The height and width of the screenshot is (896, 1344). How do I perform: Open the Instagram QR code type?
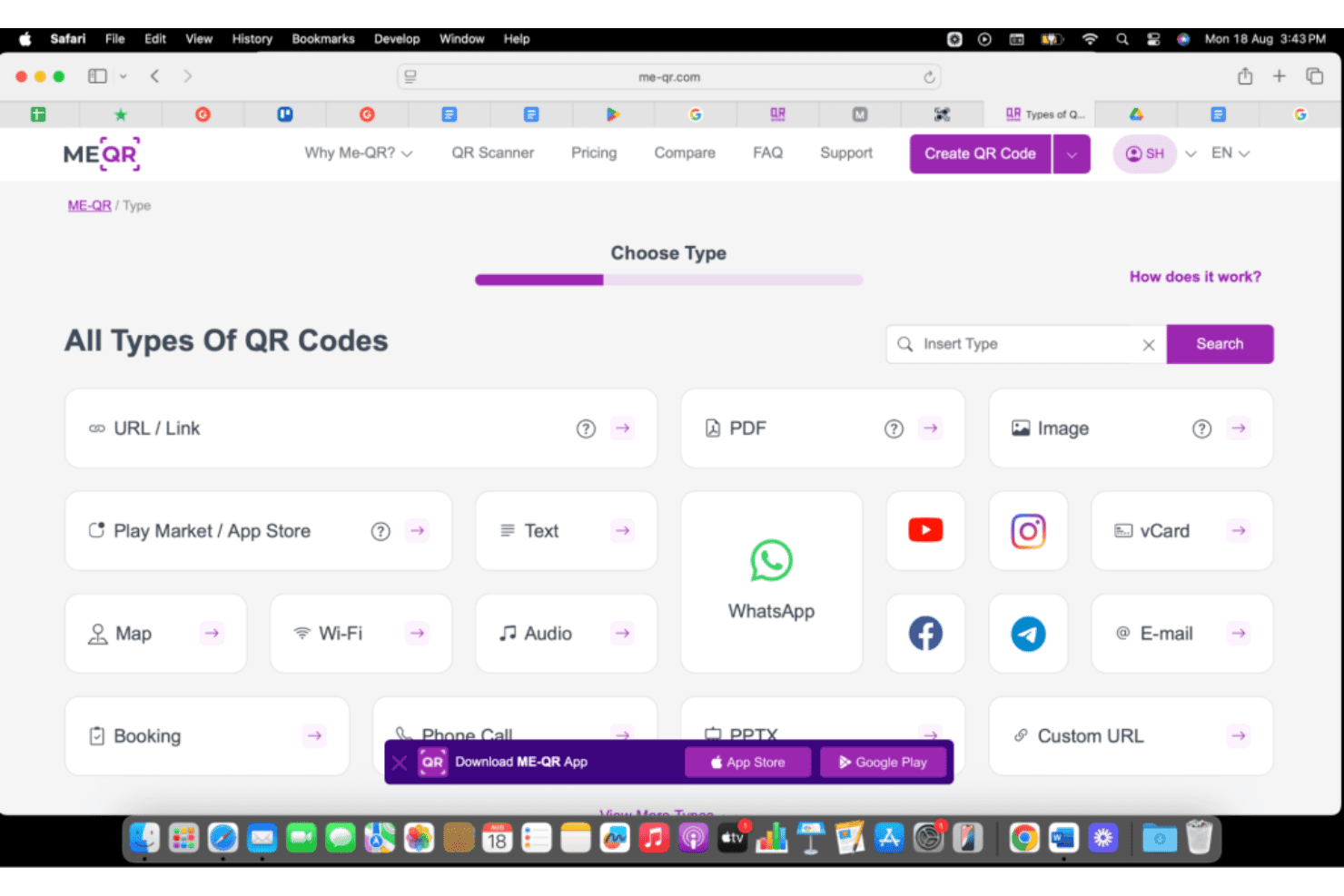pyautogui.click(x=1028, y=530)
